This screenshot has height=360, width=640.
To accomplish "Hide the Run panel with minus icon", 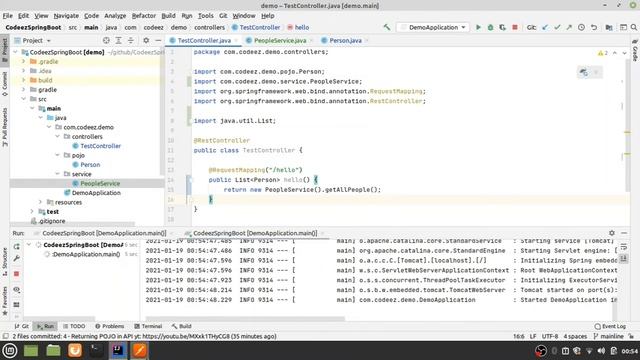I will click(624, 233).
